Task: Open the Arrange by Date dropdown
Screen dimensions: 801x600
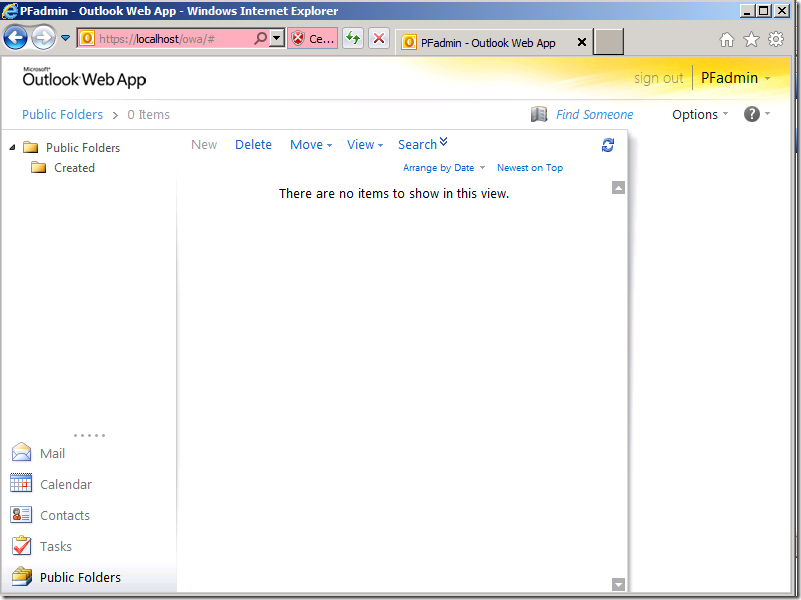Action: [443, 167]
